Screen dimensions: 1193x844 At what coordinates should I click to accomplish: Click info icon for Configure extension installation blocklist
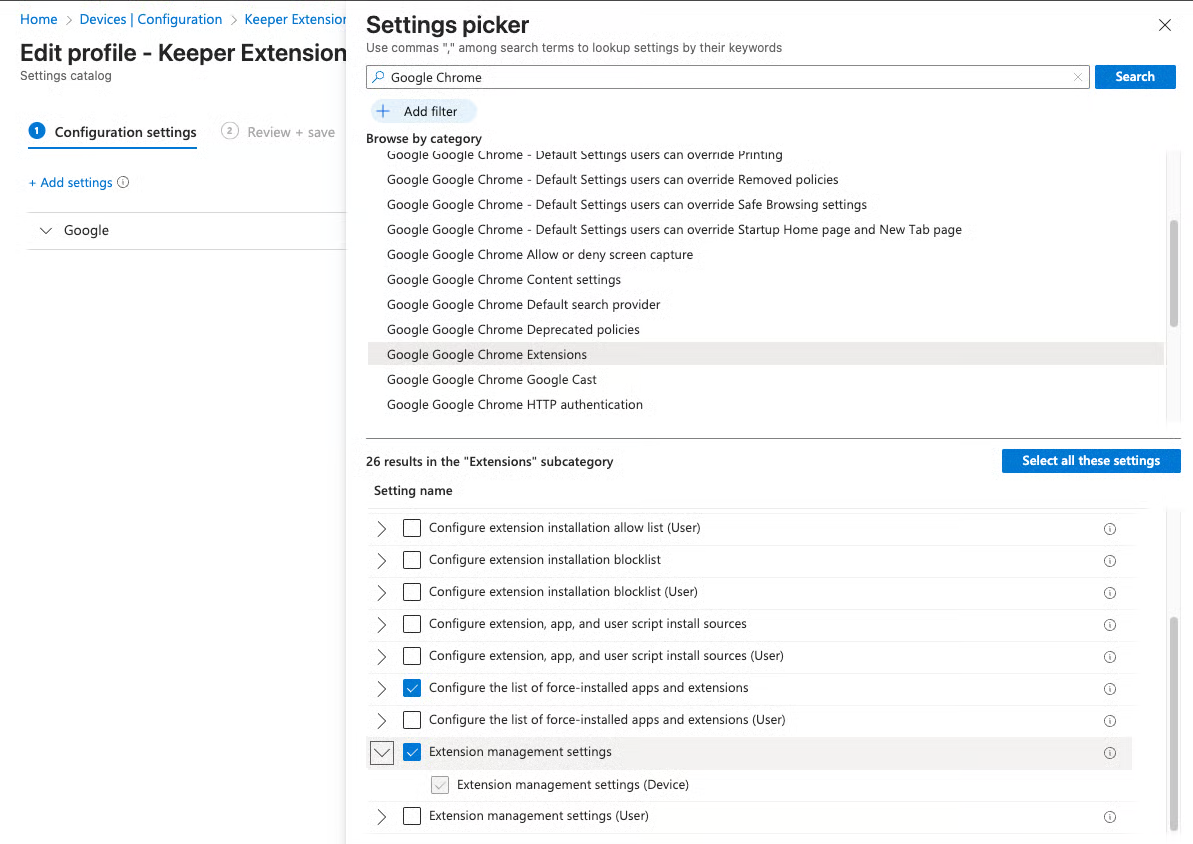click(x=1109, y=561)
